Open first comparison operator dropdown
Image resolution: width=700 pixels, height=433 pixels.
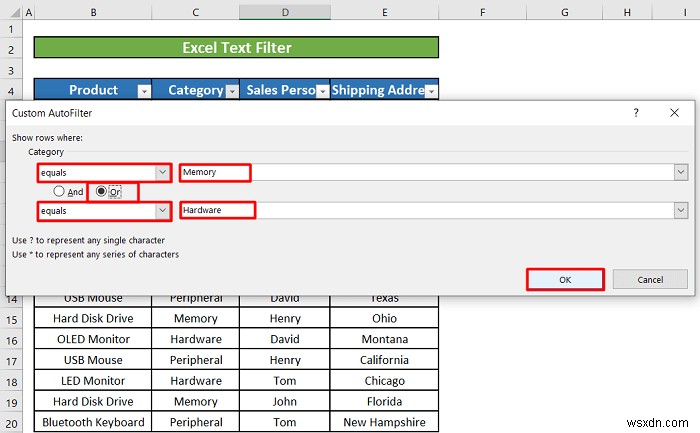162,172
